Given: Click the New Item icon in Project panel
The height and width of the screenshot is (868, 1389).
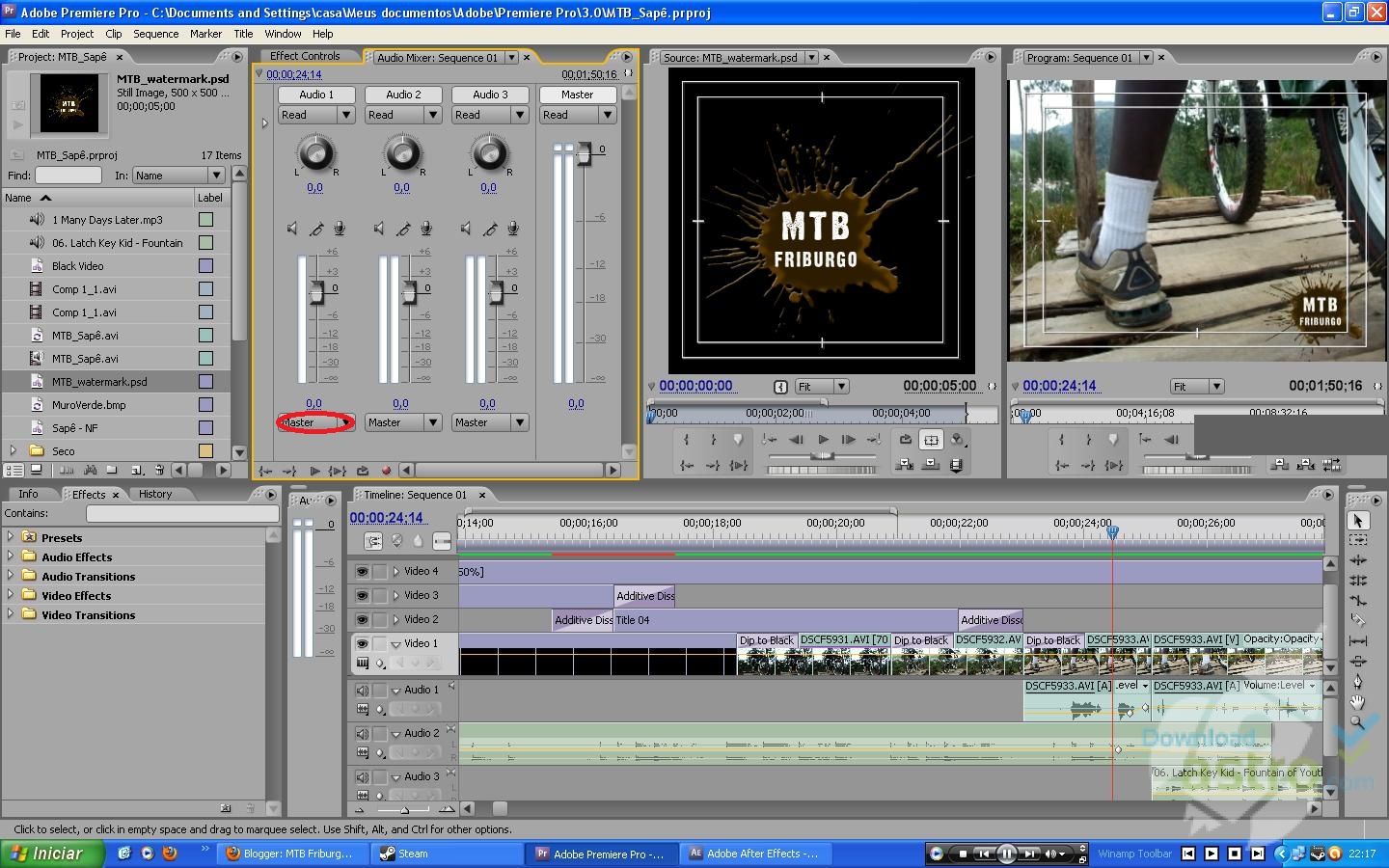Looking at the screenshot, I should click(137, 470).
